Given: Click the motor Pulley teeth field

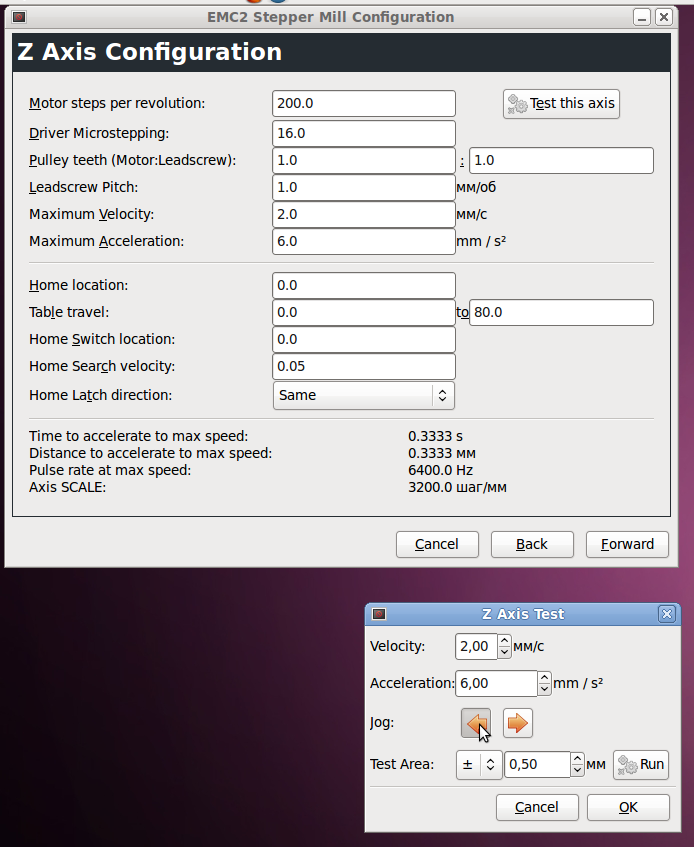Looking at the screenshot, I should 364,160.
